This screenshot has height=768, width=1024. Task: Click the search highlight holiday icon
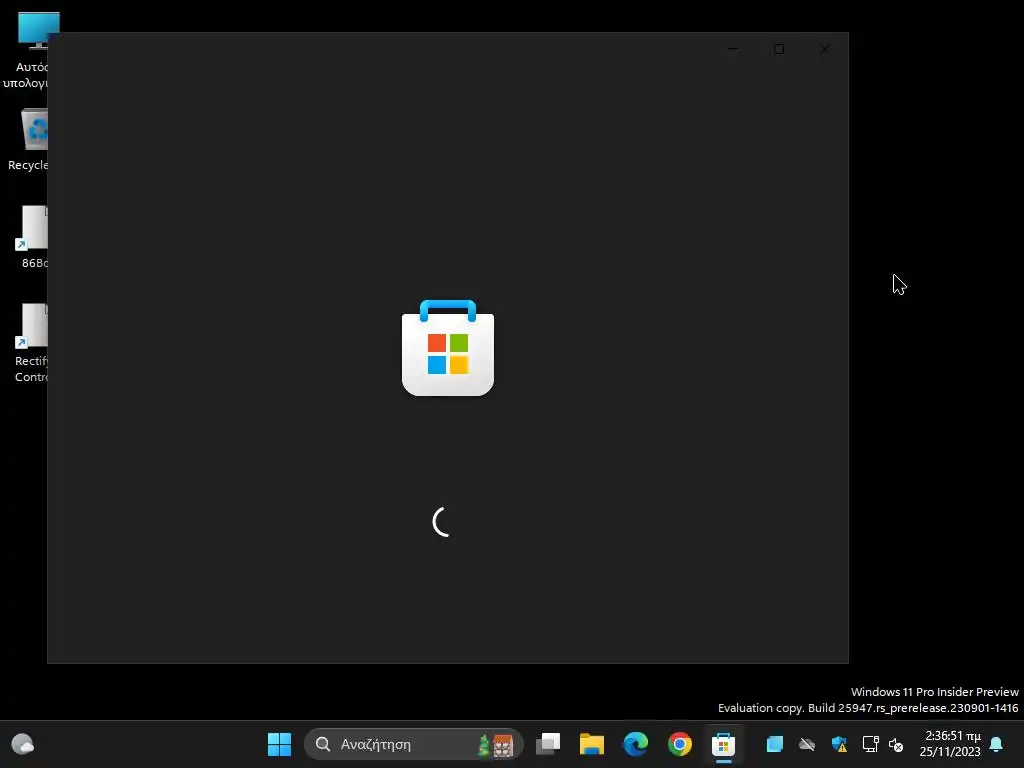(496, 744)
